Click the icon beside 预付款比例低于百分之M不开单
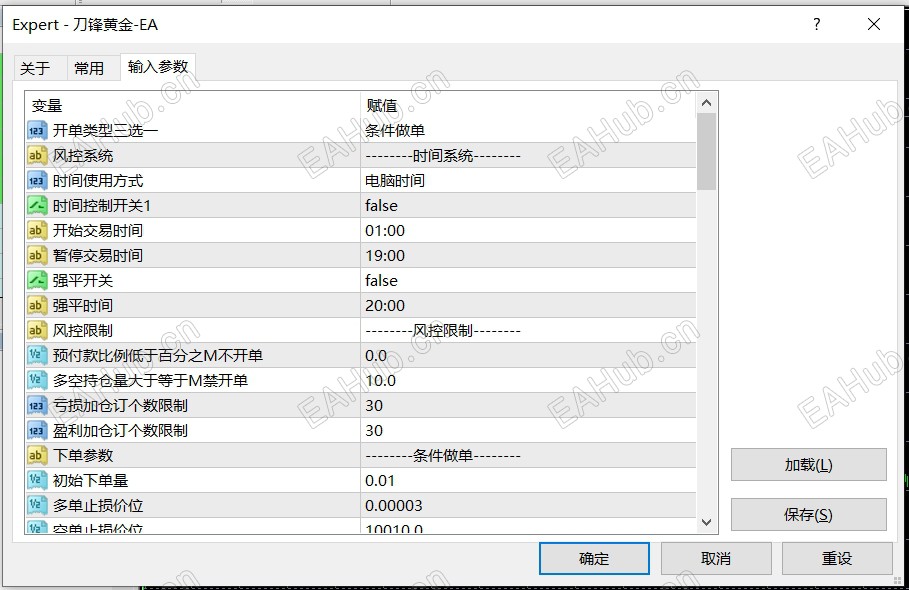 [37, 355]
